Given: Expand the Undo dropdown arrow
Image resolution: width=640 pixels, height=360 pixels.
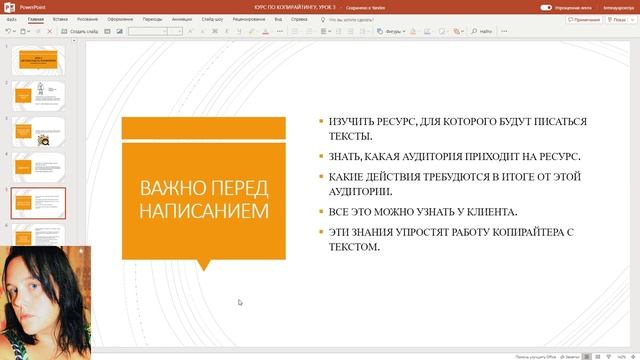Looking at the screenshot, I should (x=14, y=31).
